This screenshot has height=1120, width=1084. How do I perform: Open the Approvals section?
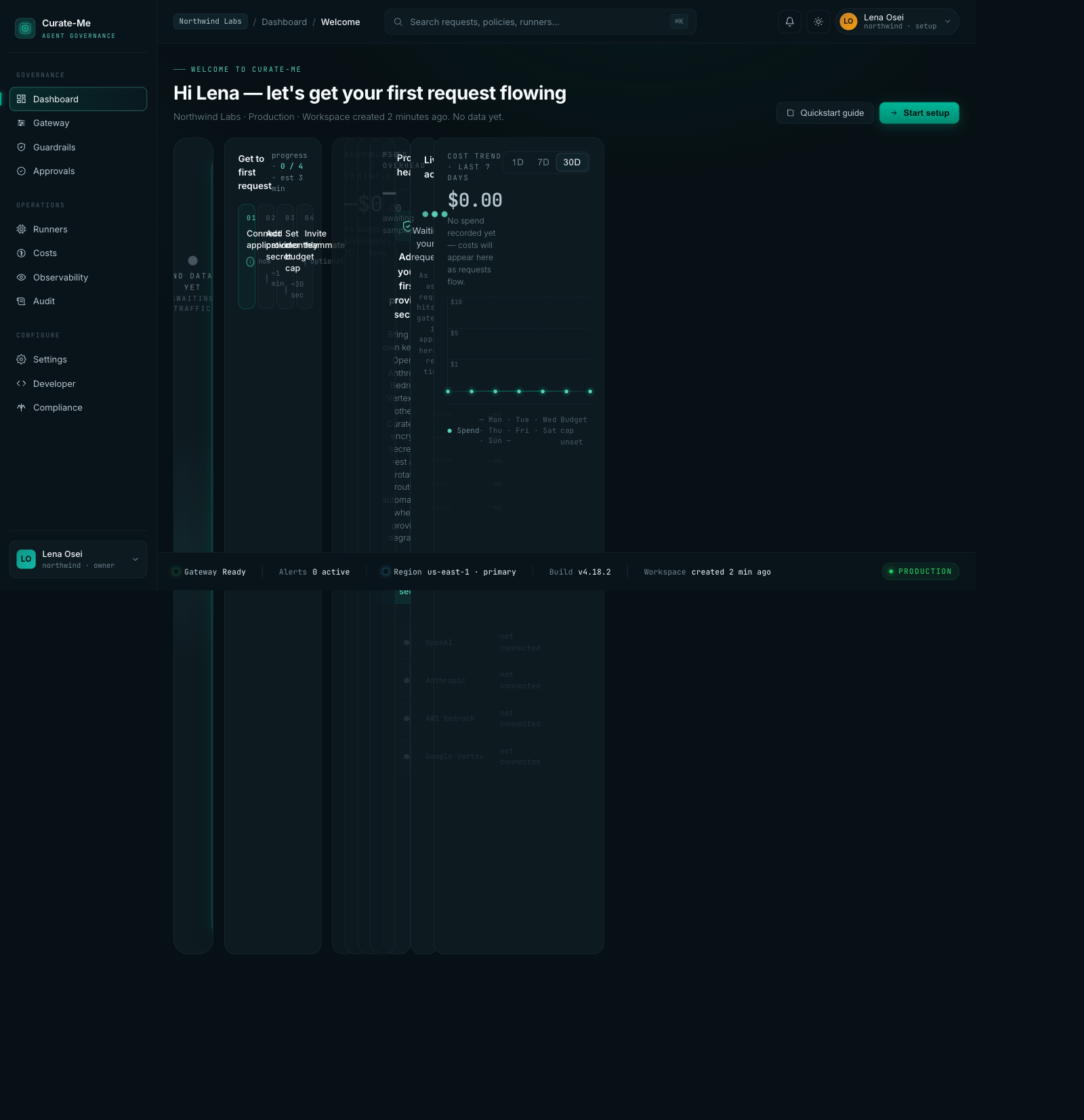54,171
